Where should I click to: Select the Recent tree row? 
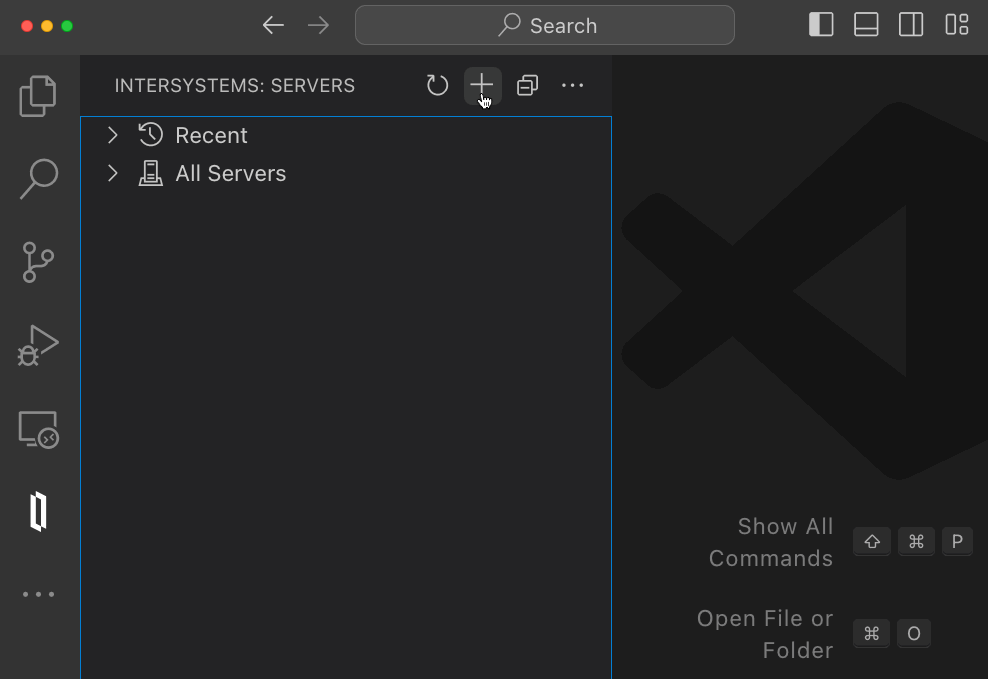(x=346, y=135)
